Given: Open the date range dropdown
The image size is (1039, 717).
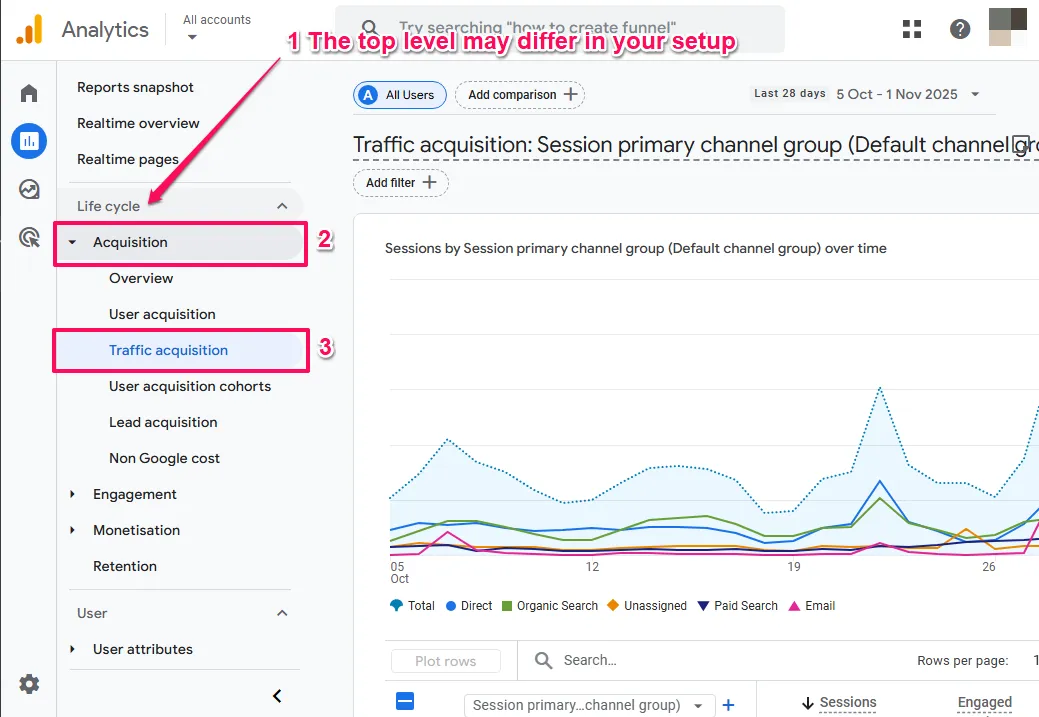Looking at the screenshot, I should coord(975,95).
